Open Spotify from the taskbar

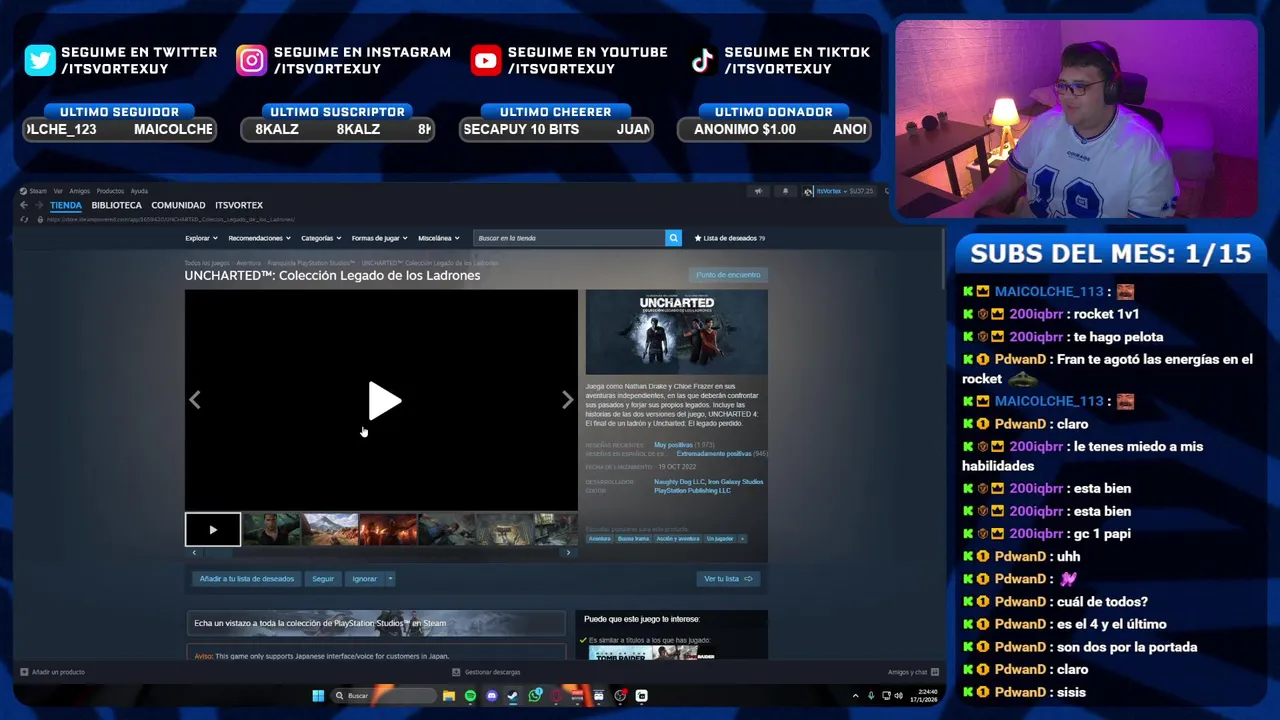[470, 696]
